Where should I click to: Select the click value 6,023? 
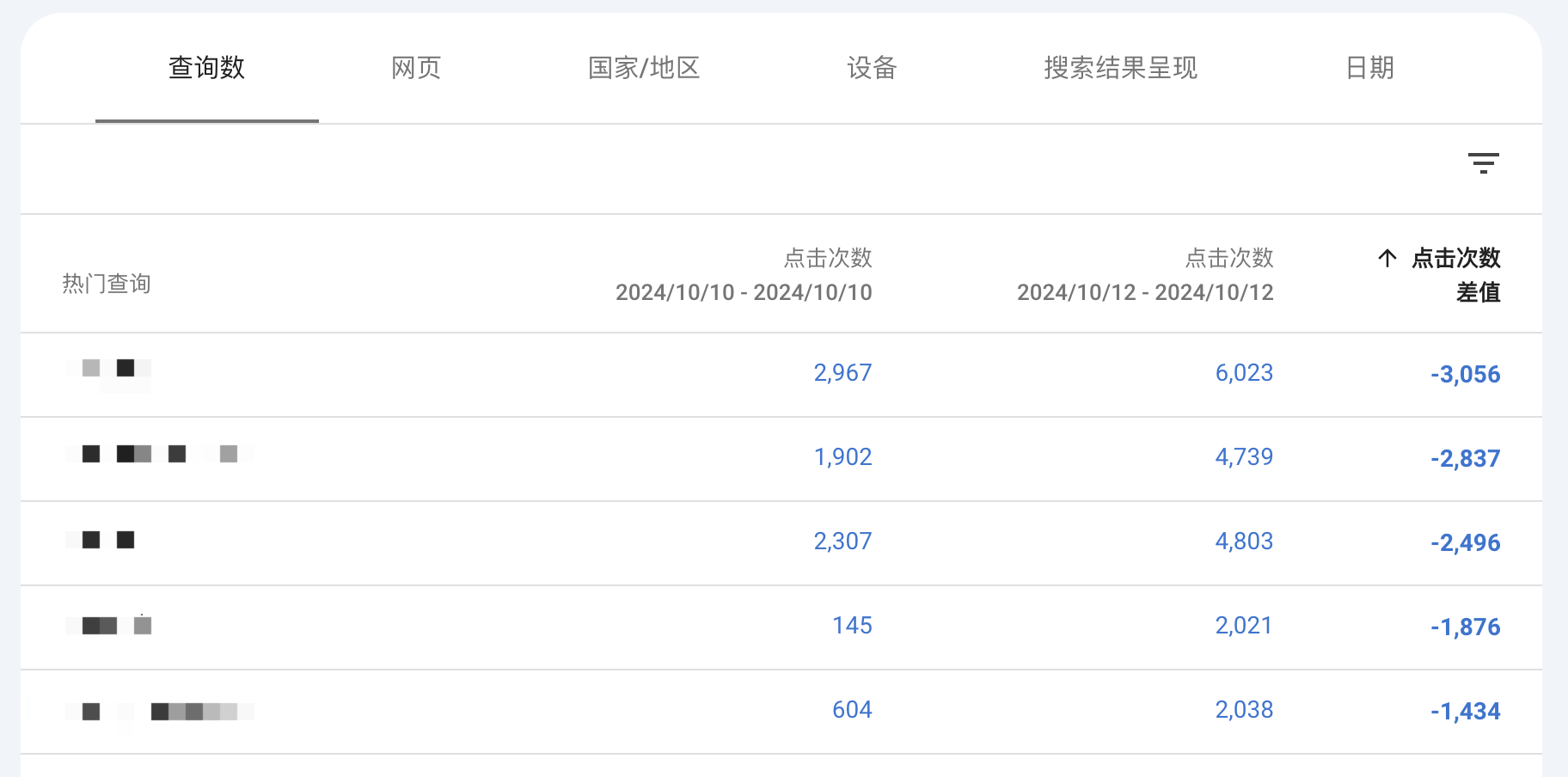coord(1244,373)
